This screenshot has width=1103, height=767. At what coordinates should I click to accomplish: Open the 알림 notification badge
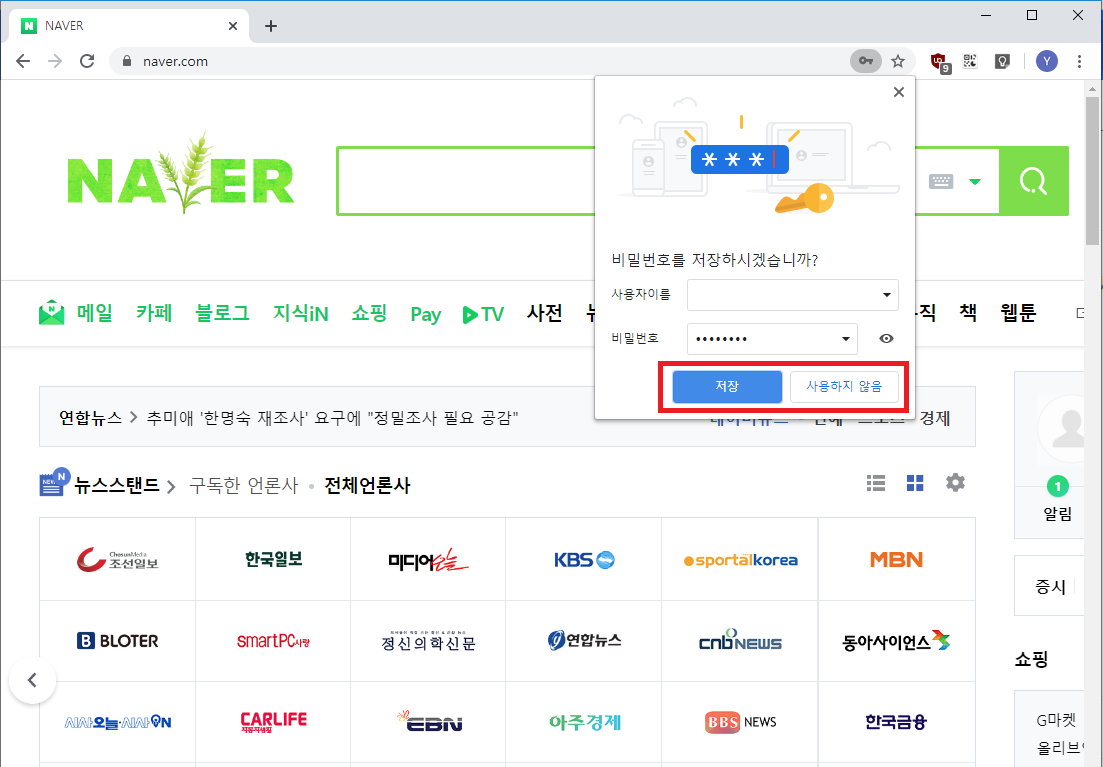click(1057, 486)
